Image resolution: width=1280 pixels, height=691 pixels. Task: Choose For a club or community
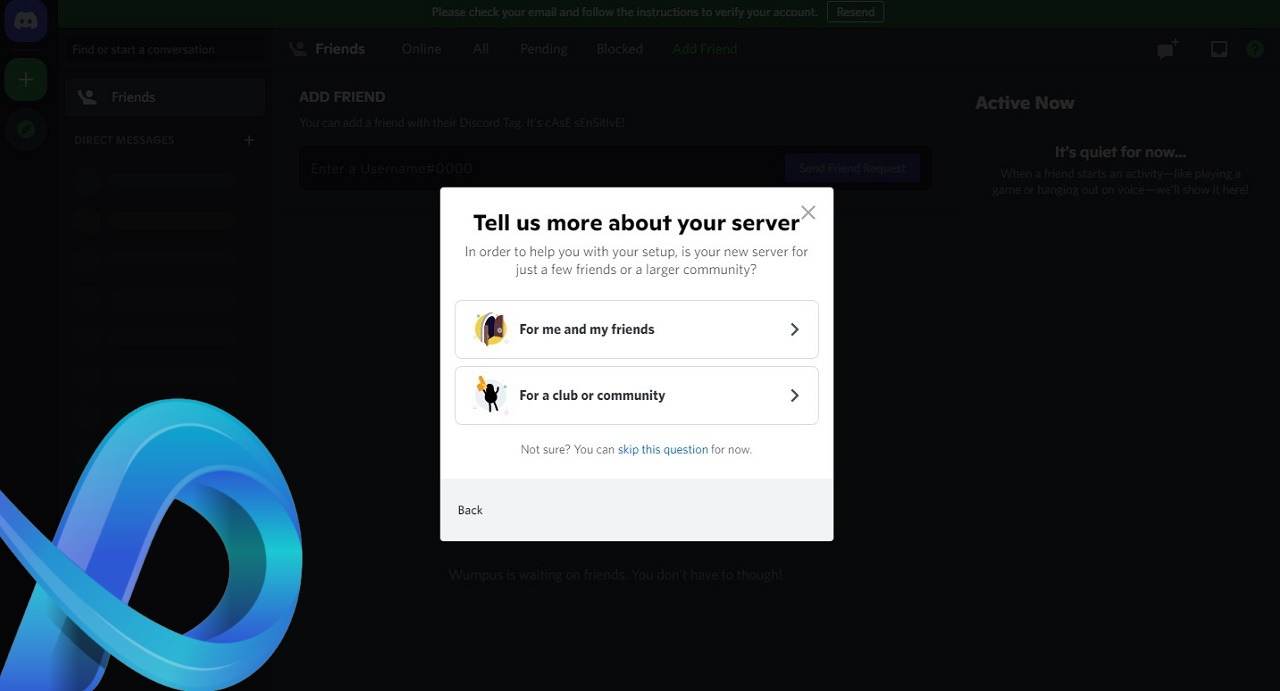(637, 395)
